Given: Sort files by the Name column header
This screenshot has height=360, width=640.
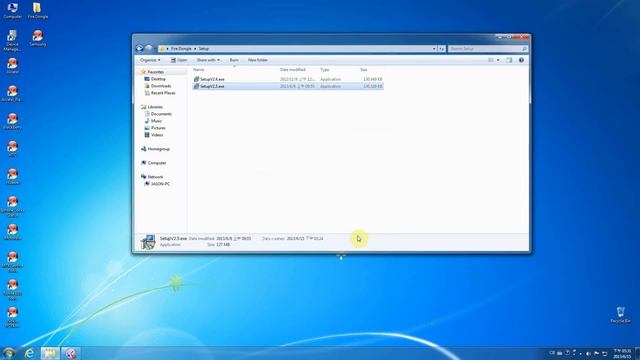Looking at the screenshot, I should tap(198, 70).
